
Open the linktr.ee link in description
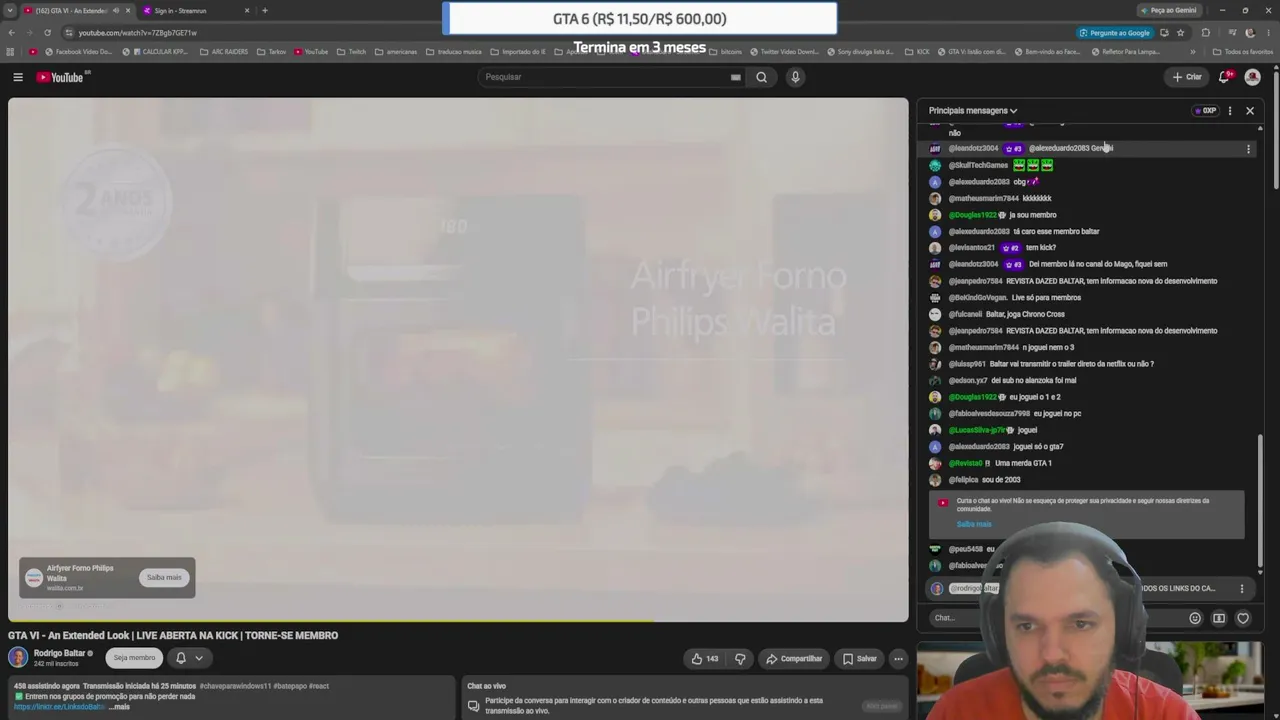59,707
